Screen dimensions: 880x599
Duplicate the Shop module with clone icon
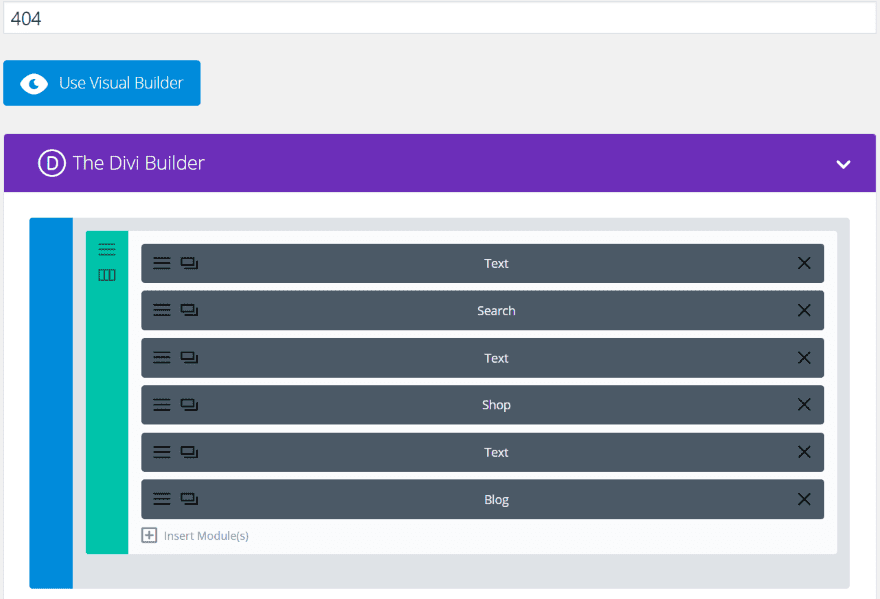coord(189,405)
